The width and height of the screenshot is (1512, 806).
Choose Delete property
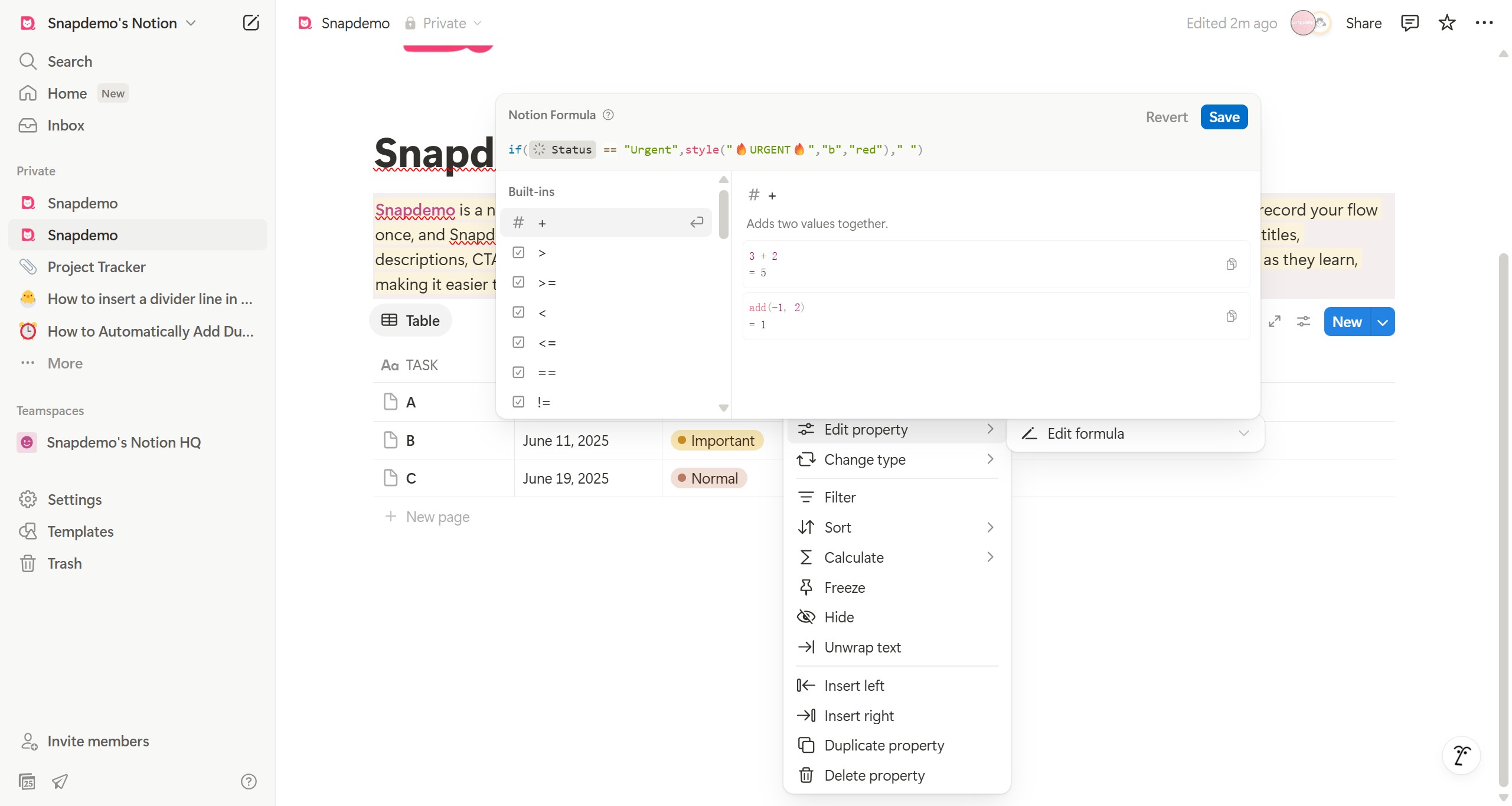tap(896, 775)
